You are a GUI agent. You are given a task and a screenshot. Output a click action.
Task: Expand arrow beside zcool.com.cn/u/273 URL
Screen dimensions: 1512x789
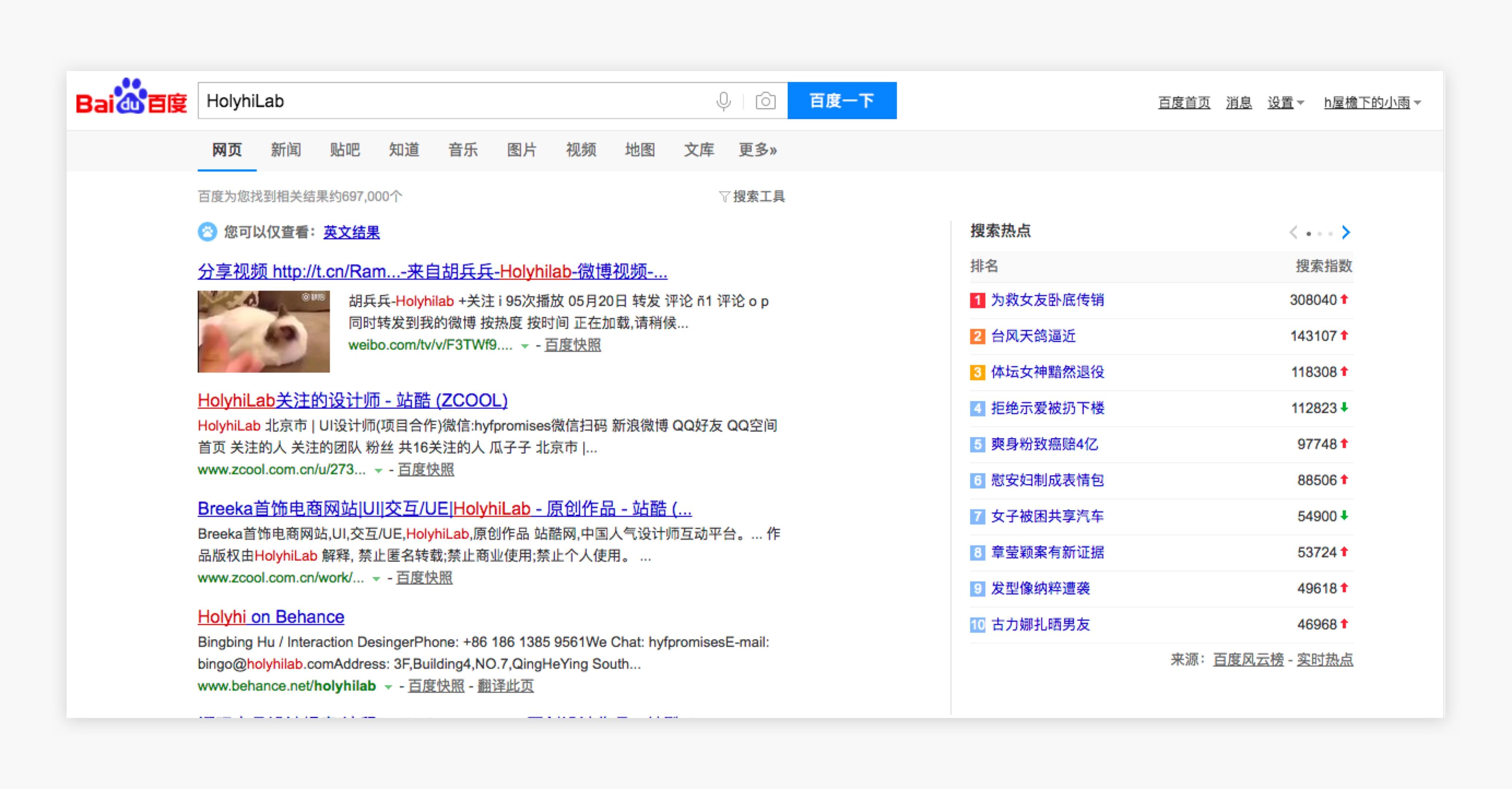click(x=379, y=470)
